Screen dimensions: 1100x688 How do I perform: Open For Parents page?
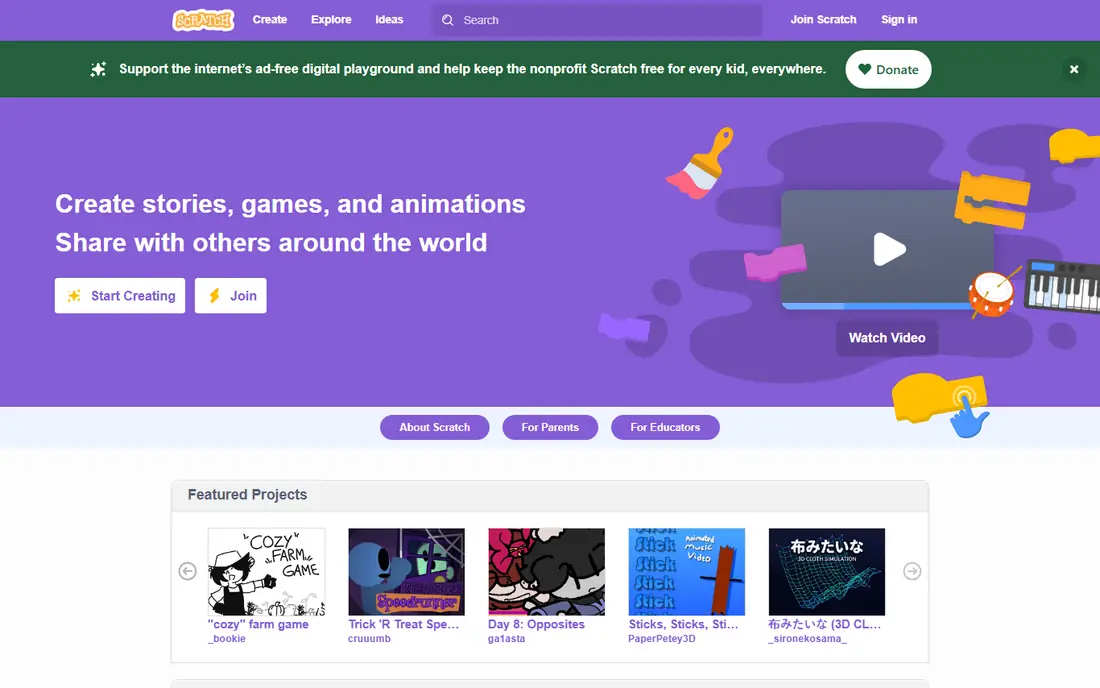tap(550, 427)
